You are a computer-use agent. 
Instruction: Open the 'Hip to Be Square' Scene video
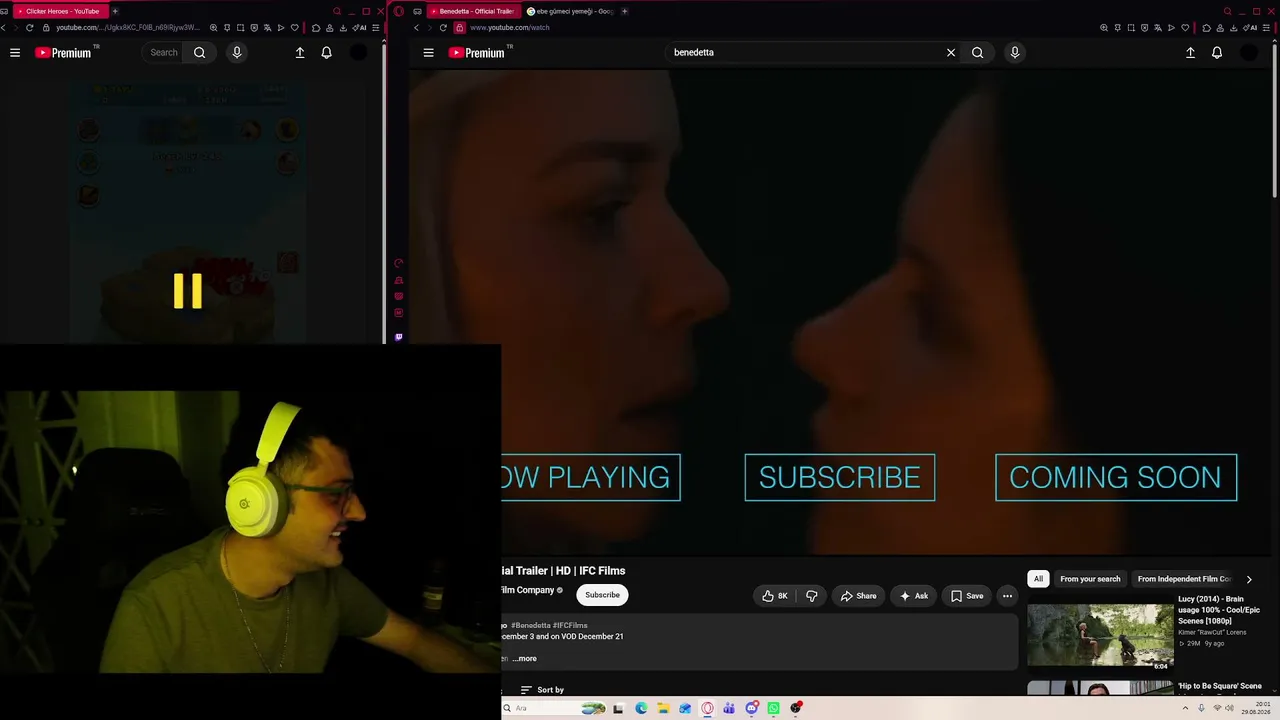(1219, 686)
